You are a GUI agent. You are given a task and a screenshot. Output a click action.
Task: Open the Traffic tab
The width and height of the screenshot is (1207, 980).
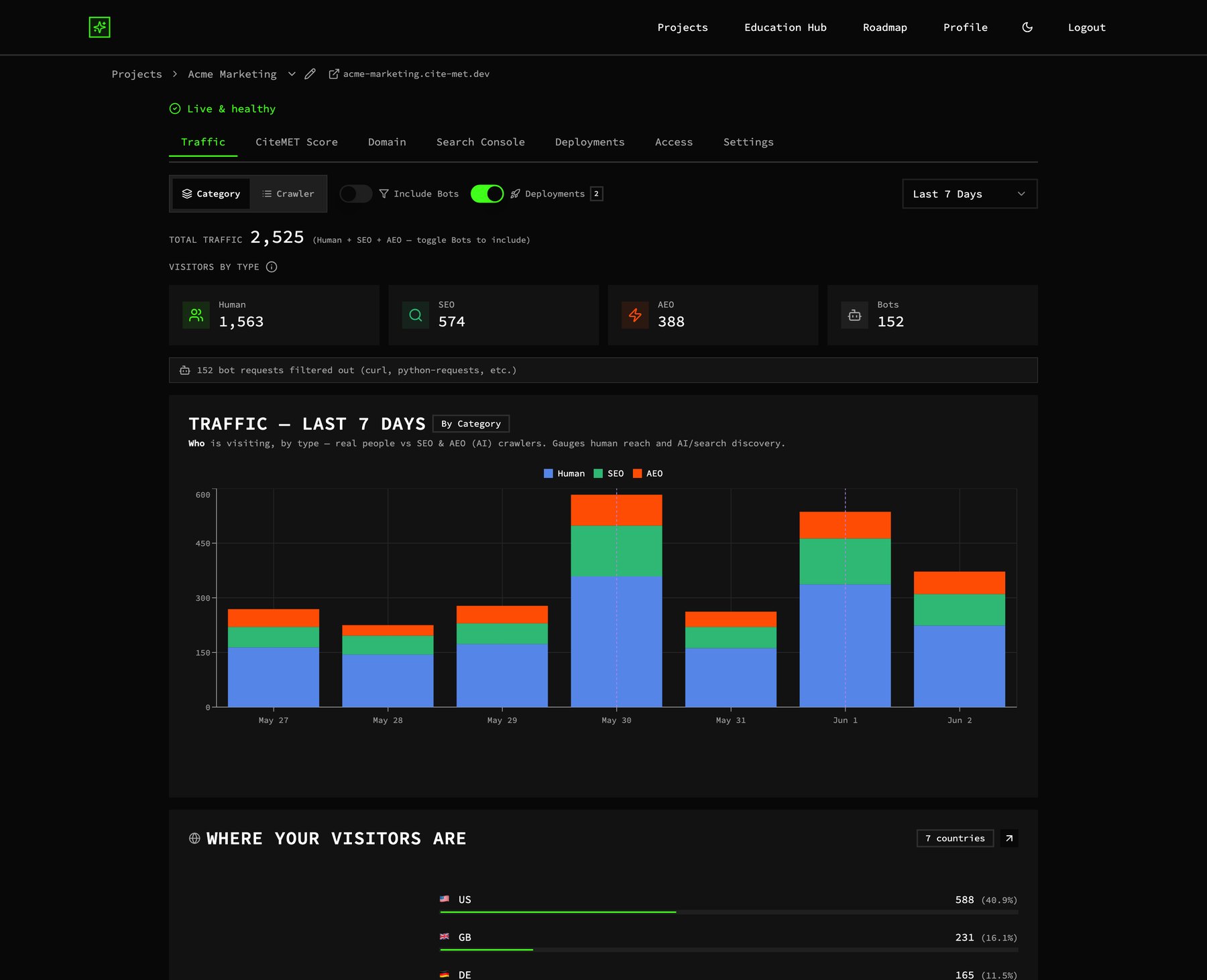(x=203, y=142)
